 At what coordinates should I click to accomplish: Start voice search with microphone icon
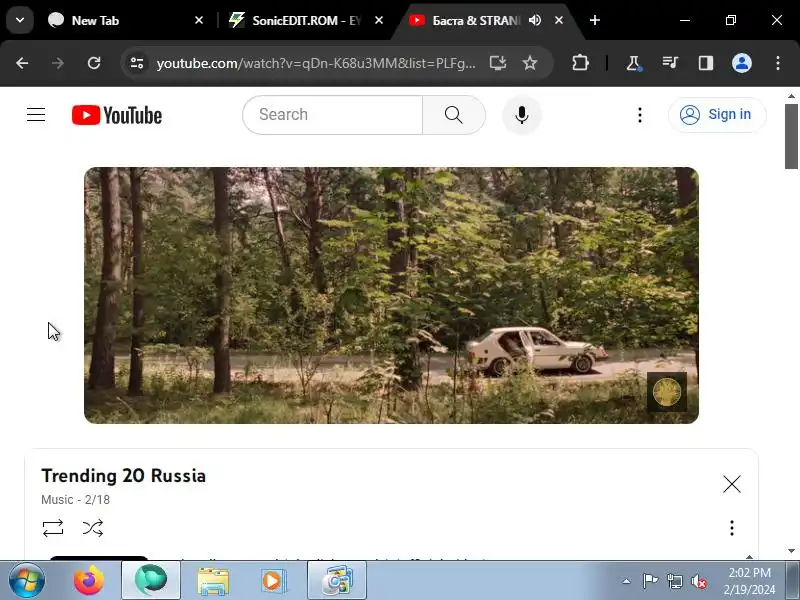click(521, 115)
